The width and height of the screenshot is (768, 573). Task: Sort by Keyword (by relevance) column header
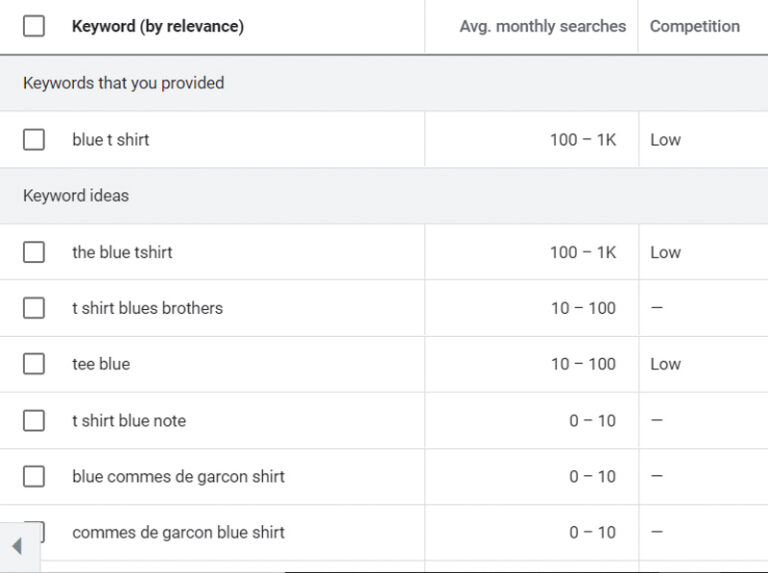pos(158,26)
